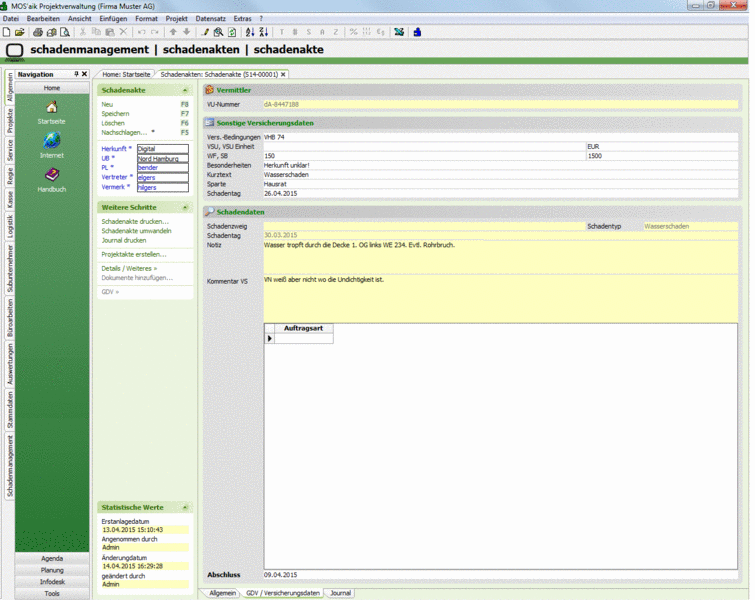Image resolution: width=755 pixels, height=600 pixels.
Task: Click Nachschlagen action link
Action: [124, 132]
